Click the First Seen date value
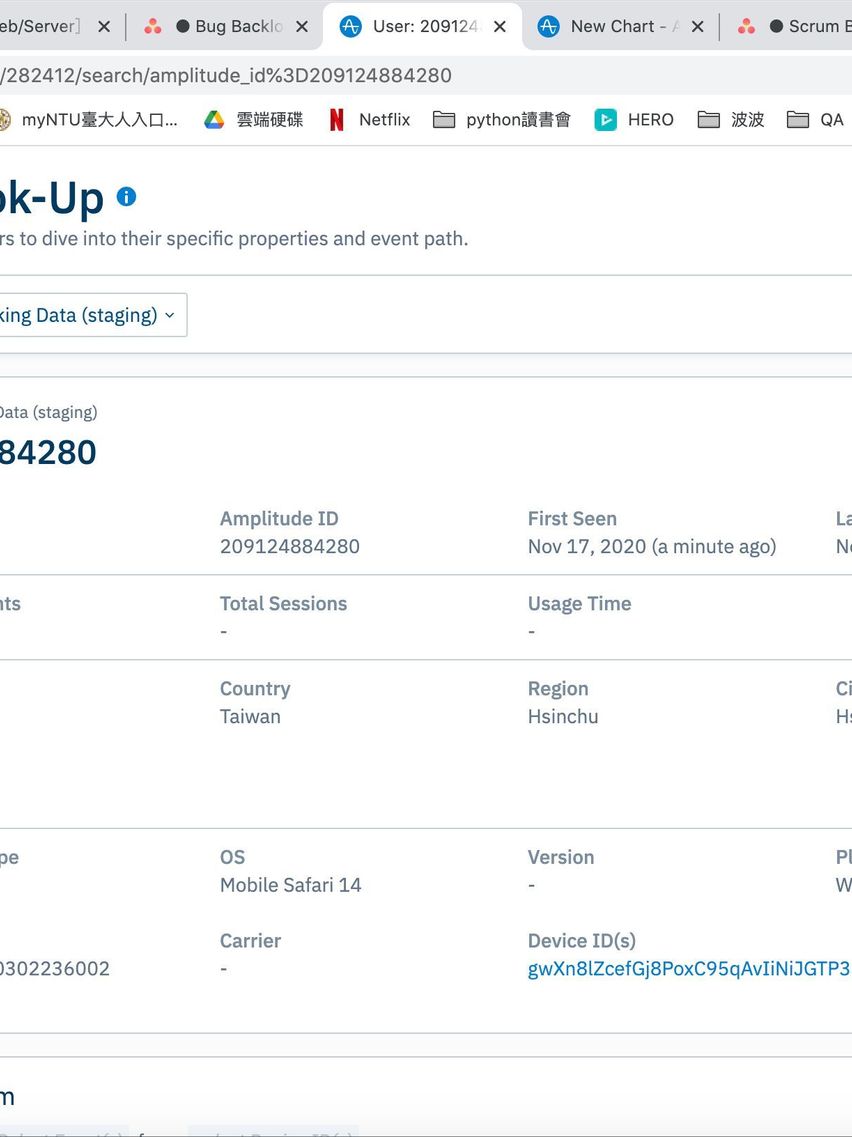Viewport: 852px width, 1137px height. pyautogui.click(x=651, y=547)
